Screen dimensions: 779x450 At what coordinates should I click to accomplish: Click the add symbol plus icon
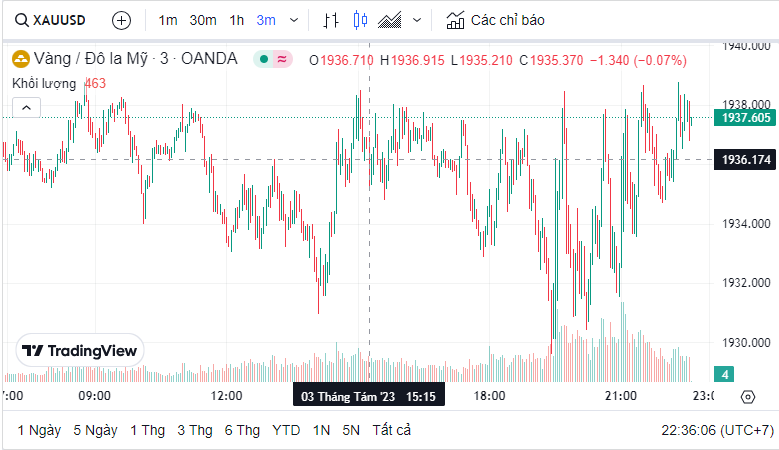pyautogui.click(x=121, y=20)
